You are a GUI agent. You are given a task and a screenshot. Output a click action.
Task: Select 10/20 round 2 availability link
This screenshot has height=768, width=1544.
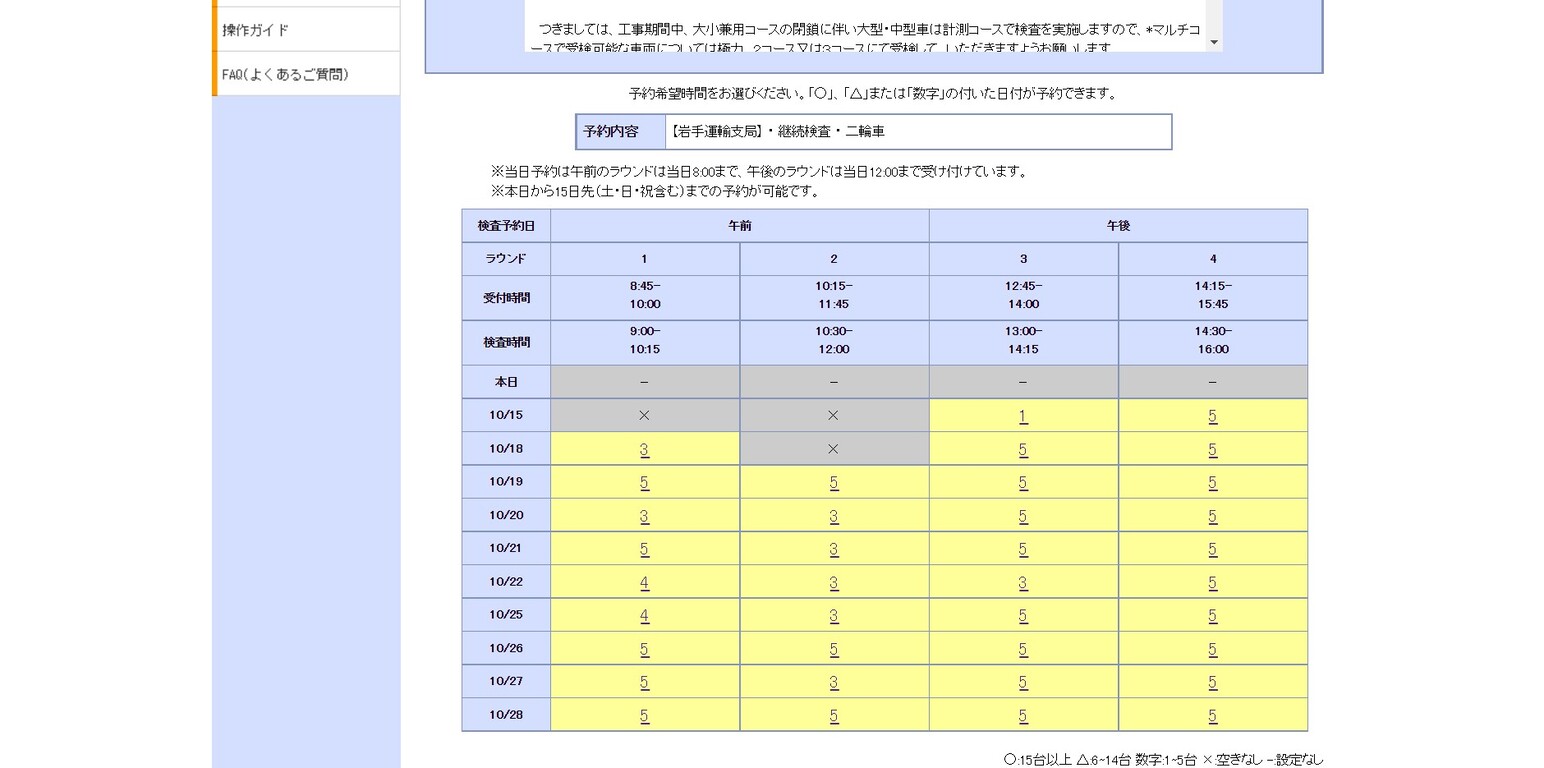pyautogui.click(x=834, y=516)
